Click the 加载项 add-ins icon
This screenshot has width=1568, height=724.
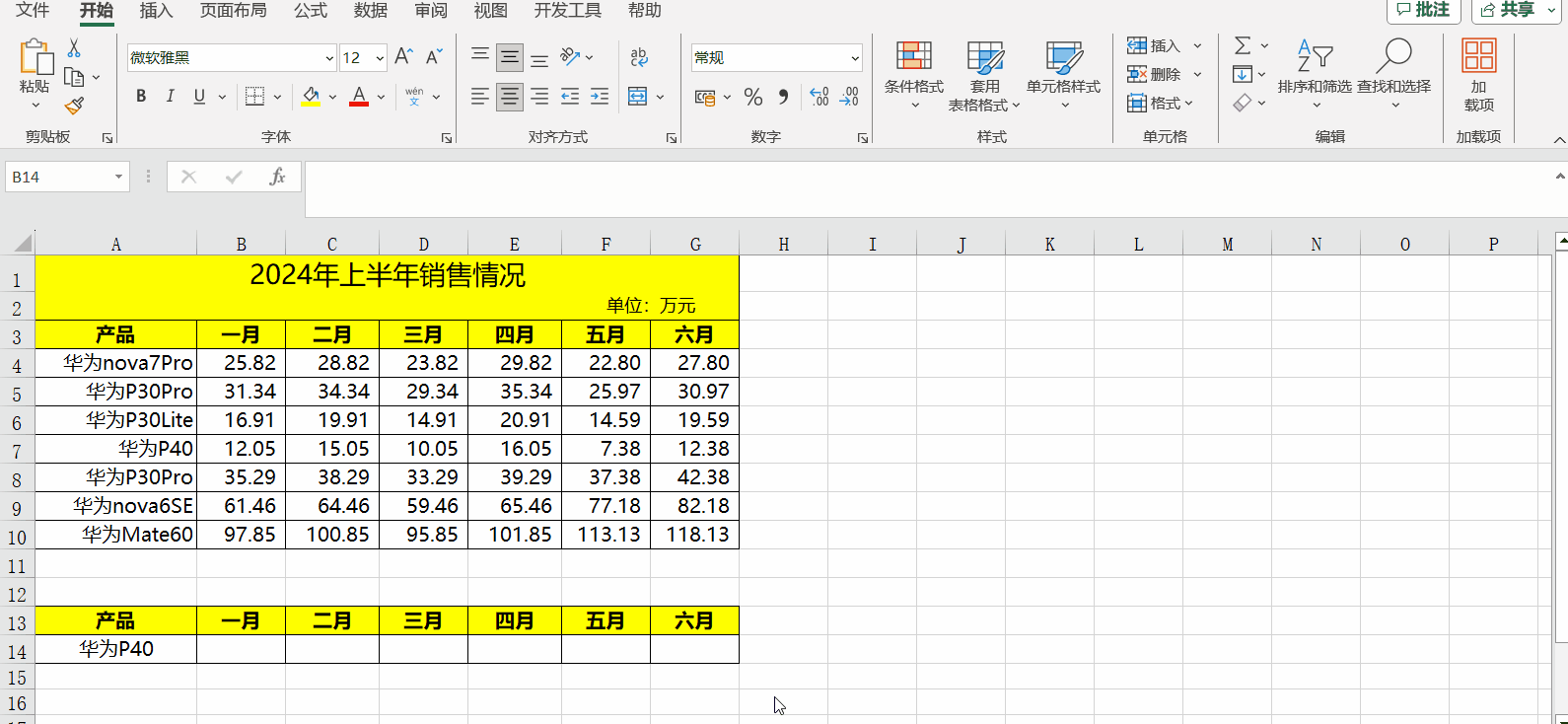point(1478,74)
